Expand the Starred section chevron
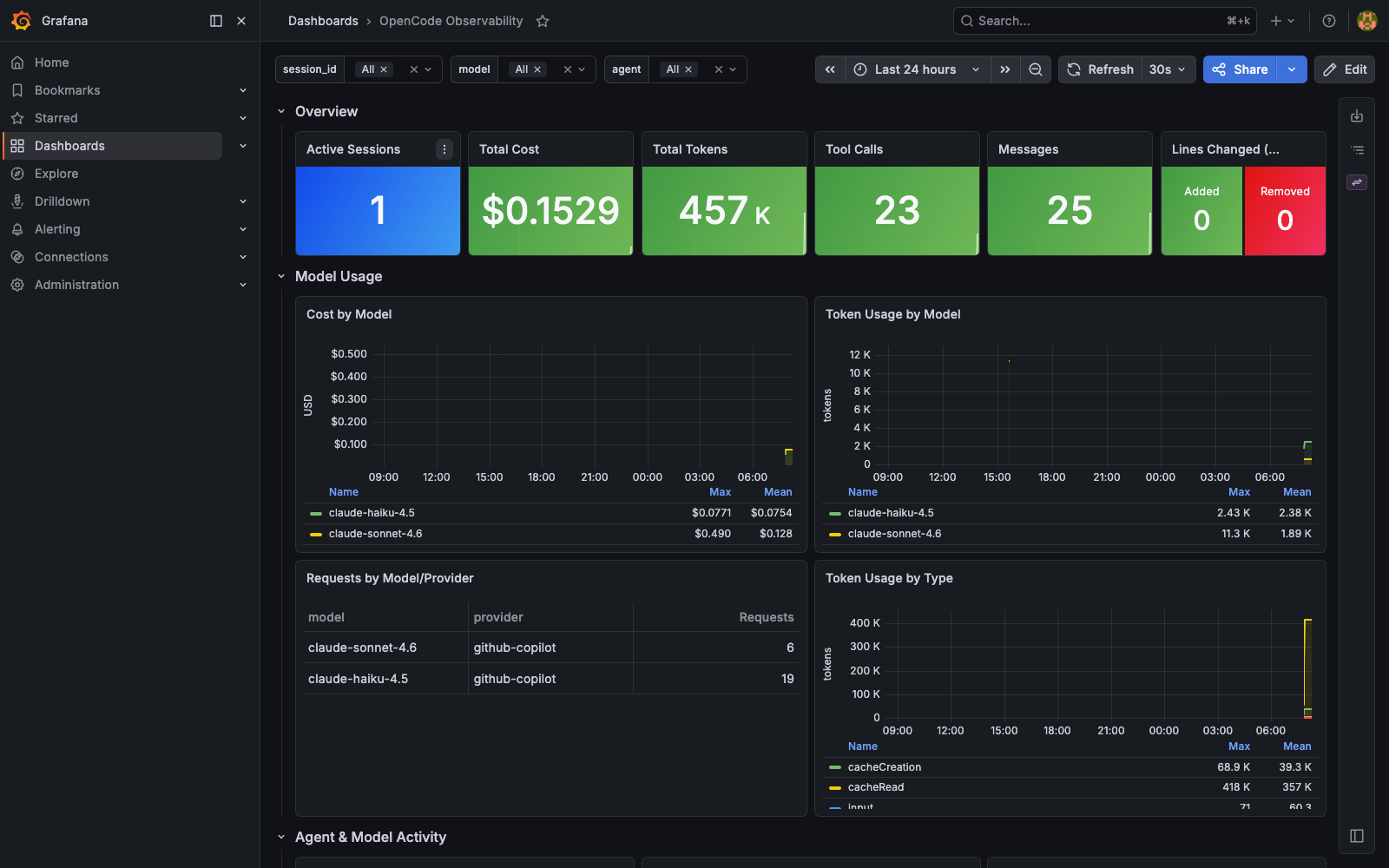Viewport: 1389px width, 868px height. [x=243, y=118]
